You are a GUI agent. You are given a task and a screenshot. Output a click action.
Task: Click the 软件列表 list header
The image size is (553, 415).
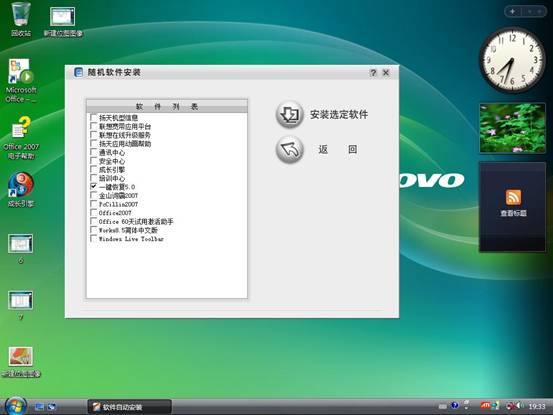pyautogui.click(x=167, y=106)
